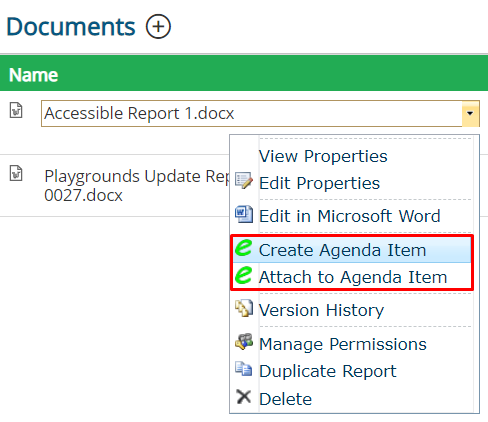Select Attach to Agenda Item
The width and height of the screenshot is (488, 422).
[x=353, y=277]
